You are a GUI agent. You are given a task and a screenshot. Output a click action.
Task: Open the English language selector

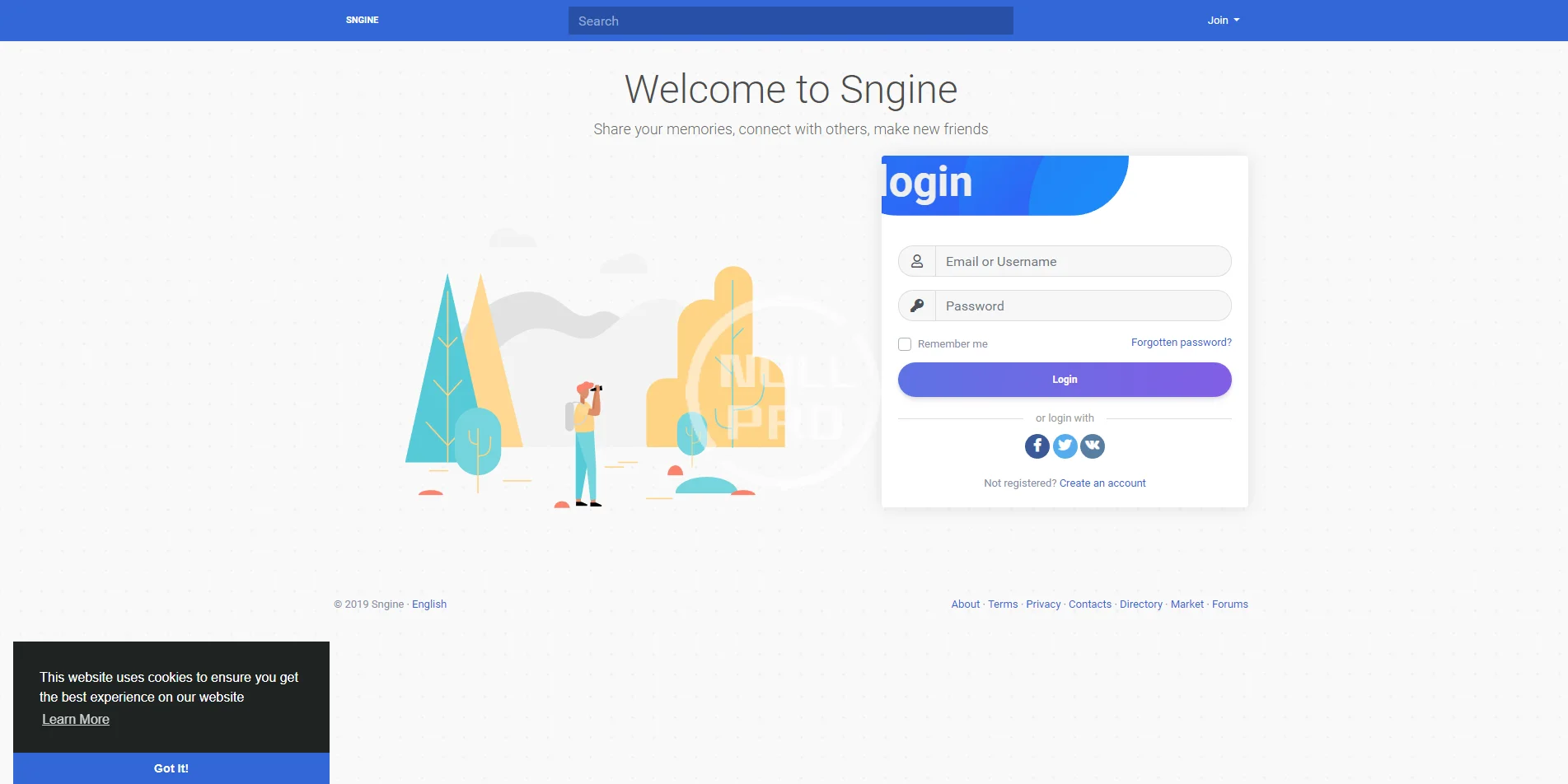coord(429,604)
